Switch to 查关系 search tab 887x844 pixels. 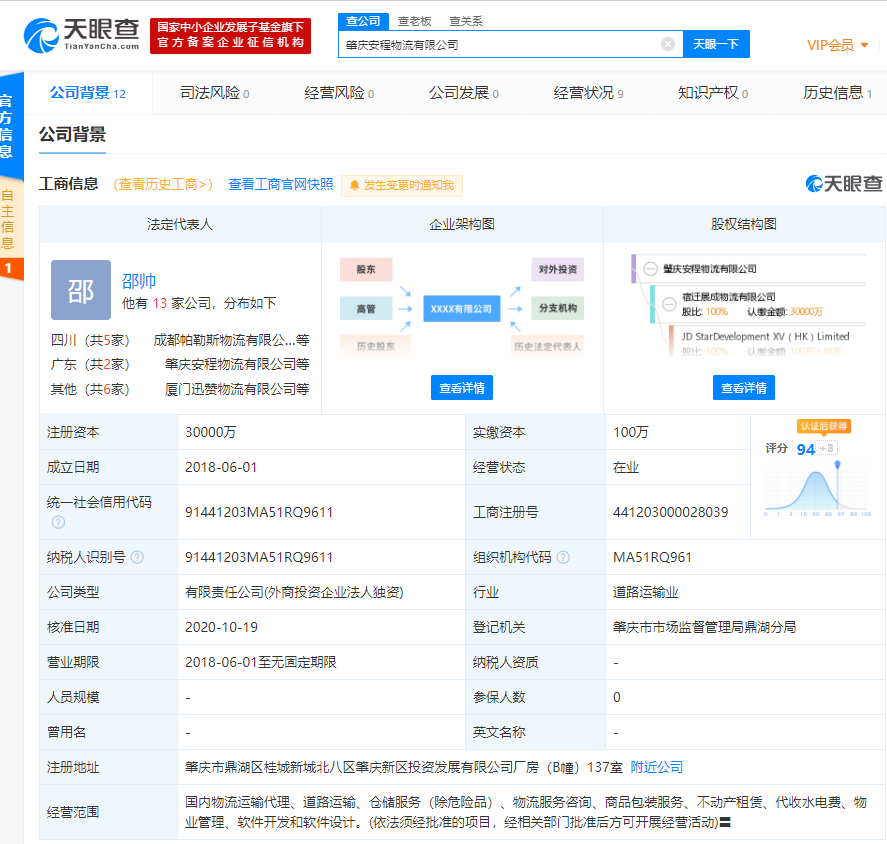pyautogui.click(x=466, y=21)
